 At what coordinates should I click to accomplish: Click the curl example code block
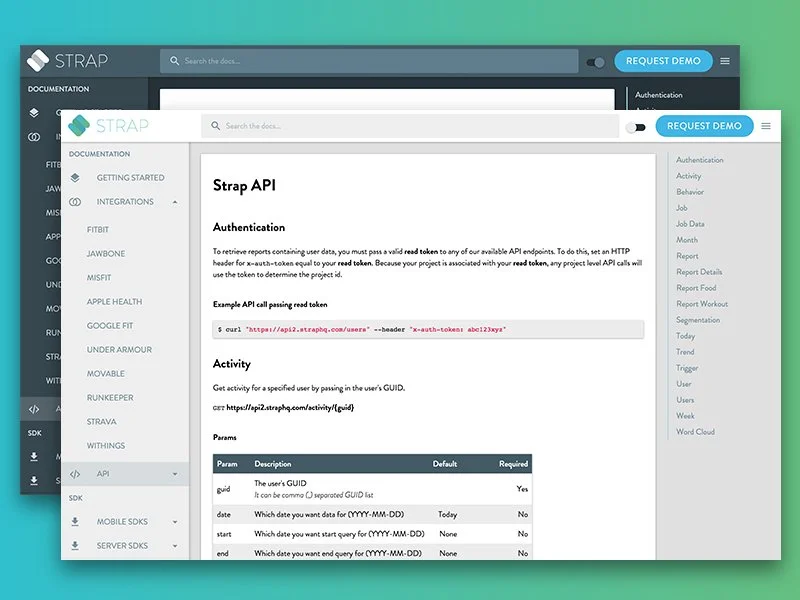428,330
